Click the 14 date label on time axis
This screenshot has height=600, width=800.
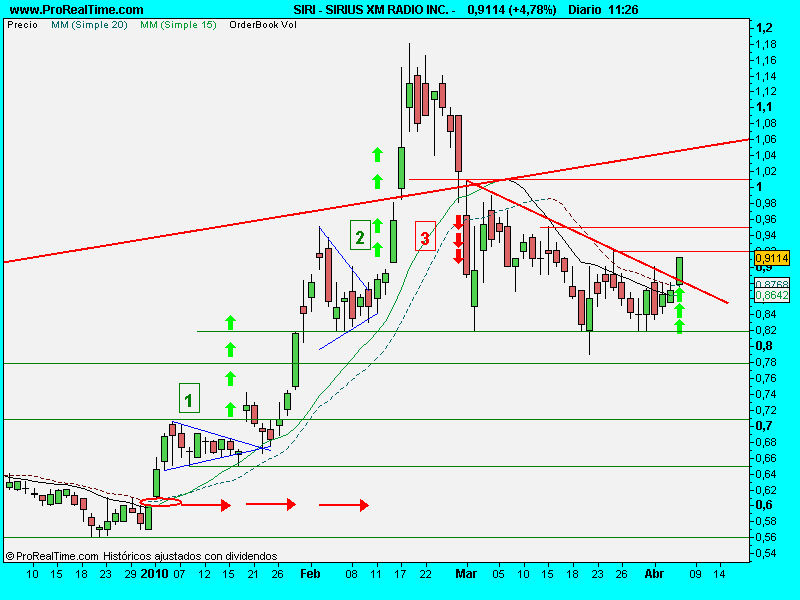[719, 574]
